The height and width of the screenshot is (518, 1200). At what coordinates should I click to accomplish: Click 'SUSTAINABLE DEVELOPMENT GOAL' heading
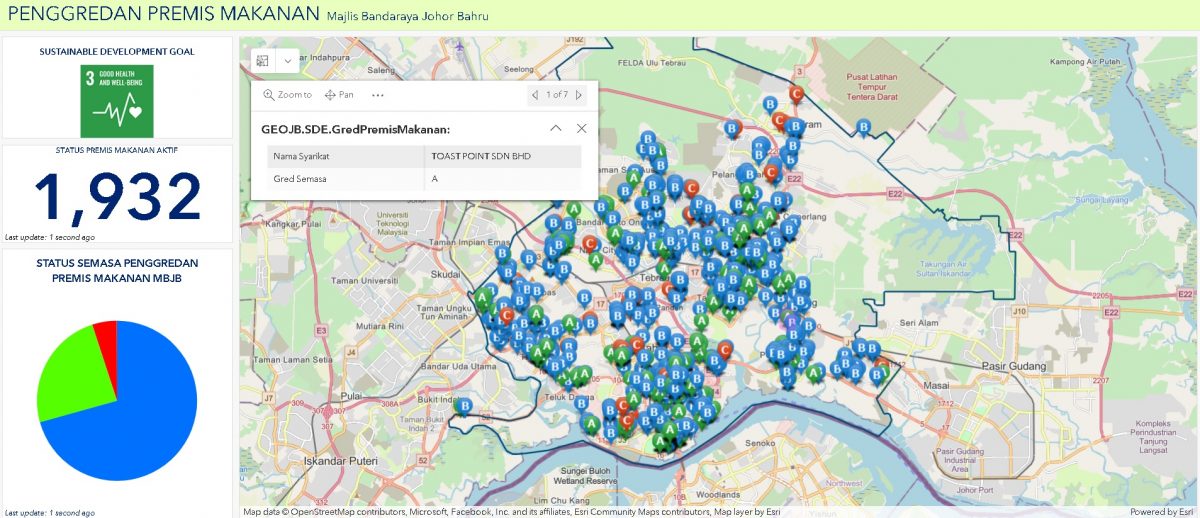pyautogui.click(x=117, y=51)
